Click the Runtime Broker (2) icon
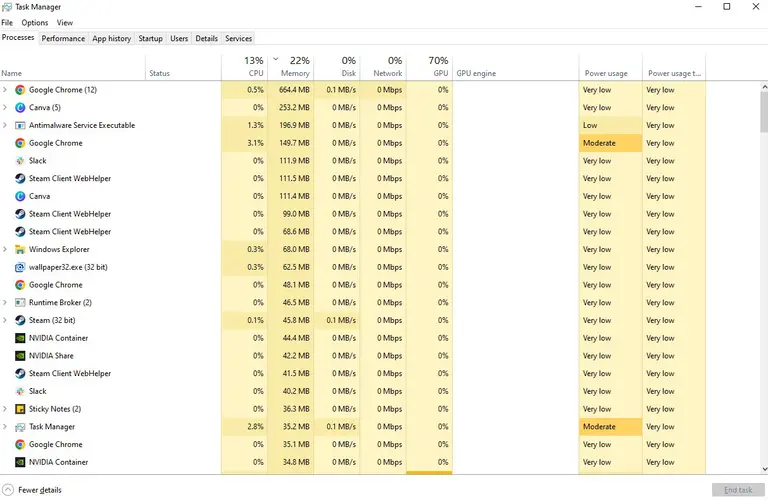 click(20, 303)
